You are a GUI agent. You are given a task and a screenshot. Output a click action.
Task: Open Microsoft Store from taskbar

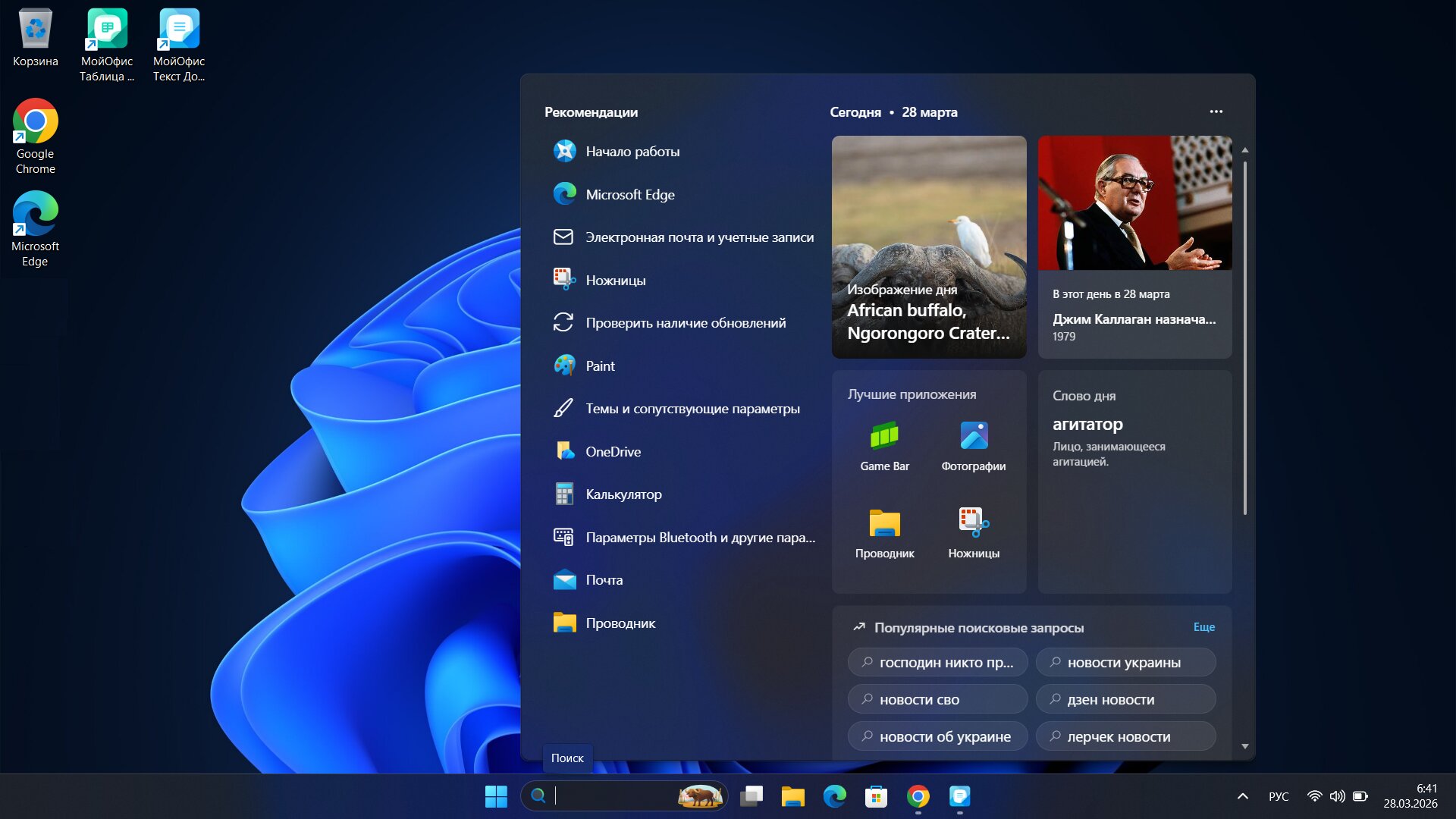(x=876, y=796)
